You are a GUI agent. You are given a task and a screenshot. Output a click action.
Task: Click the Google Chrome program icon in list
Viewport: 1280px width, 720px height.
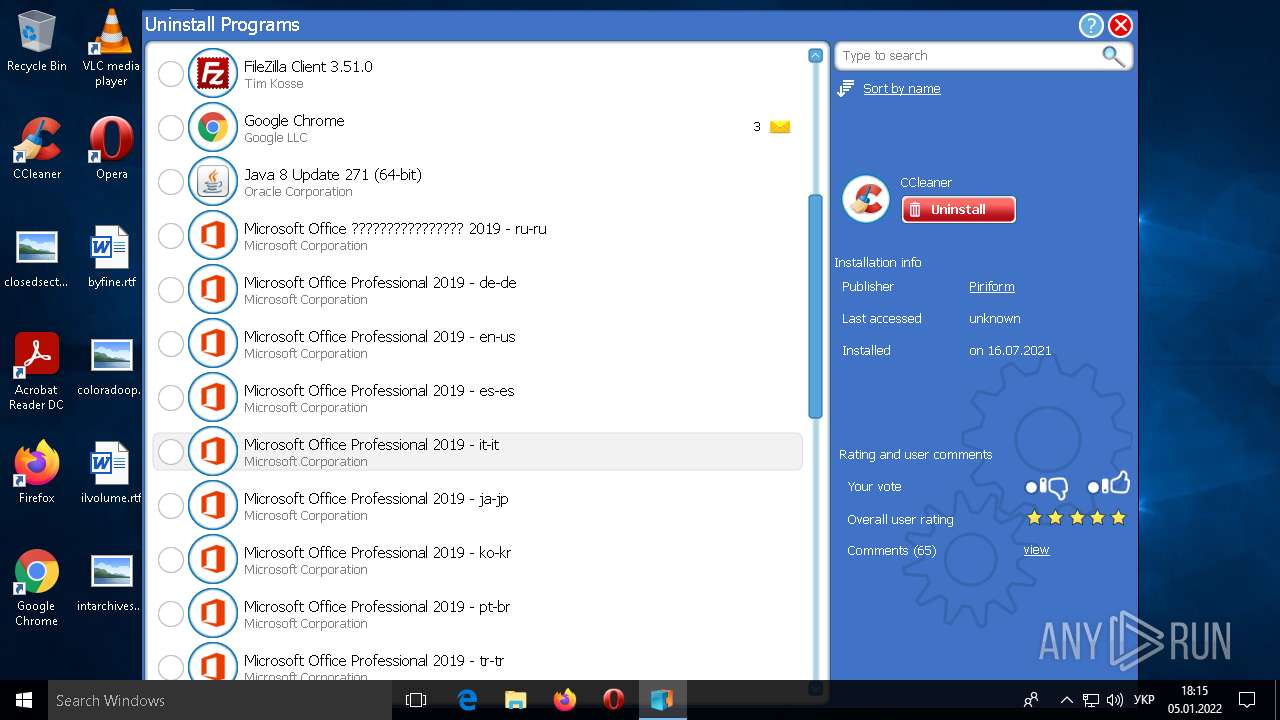(x=212, y=127)
